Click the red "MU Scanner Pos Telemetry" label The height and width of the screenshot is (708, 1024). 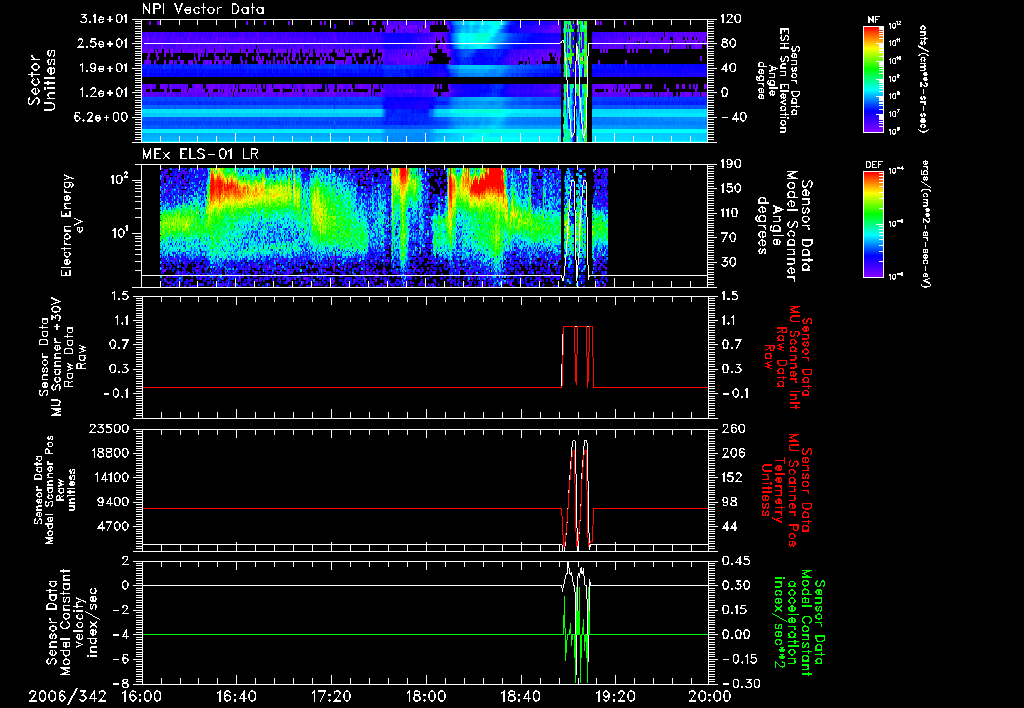[786, 490]
